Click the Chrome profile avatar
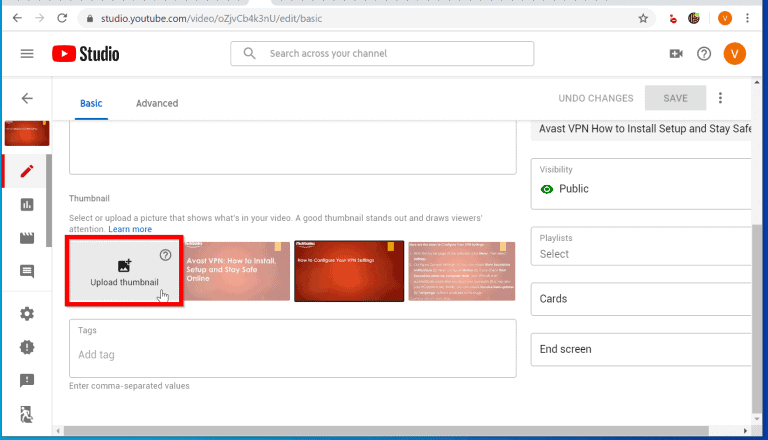Viewport: 768px width, 440px height. tap(725, 18)
